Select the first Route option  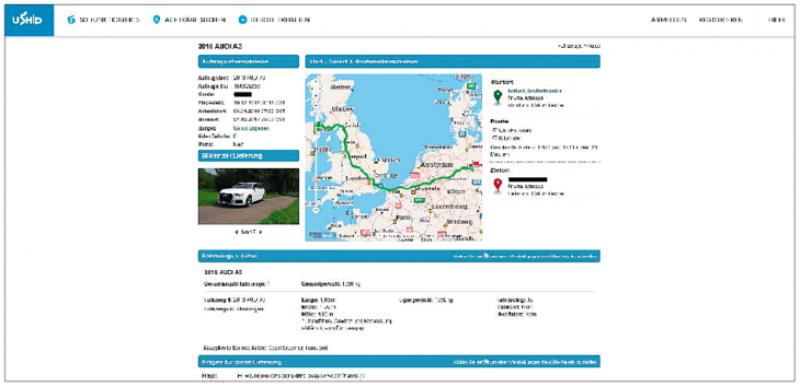pos(494,131)
